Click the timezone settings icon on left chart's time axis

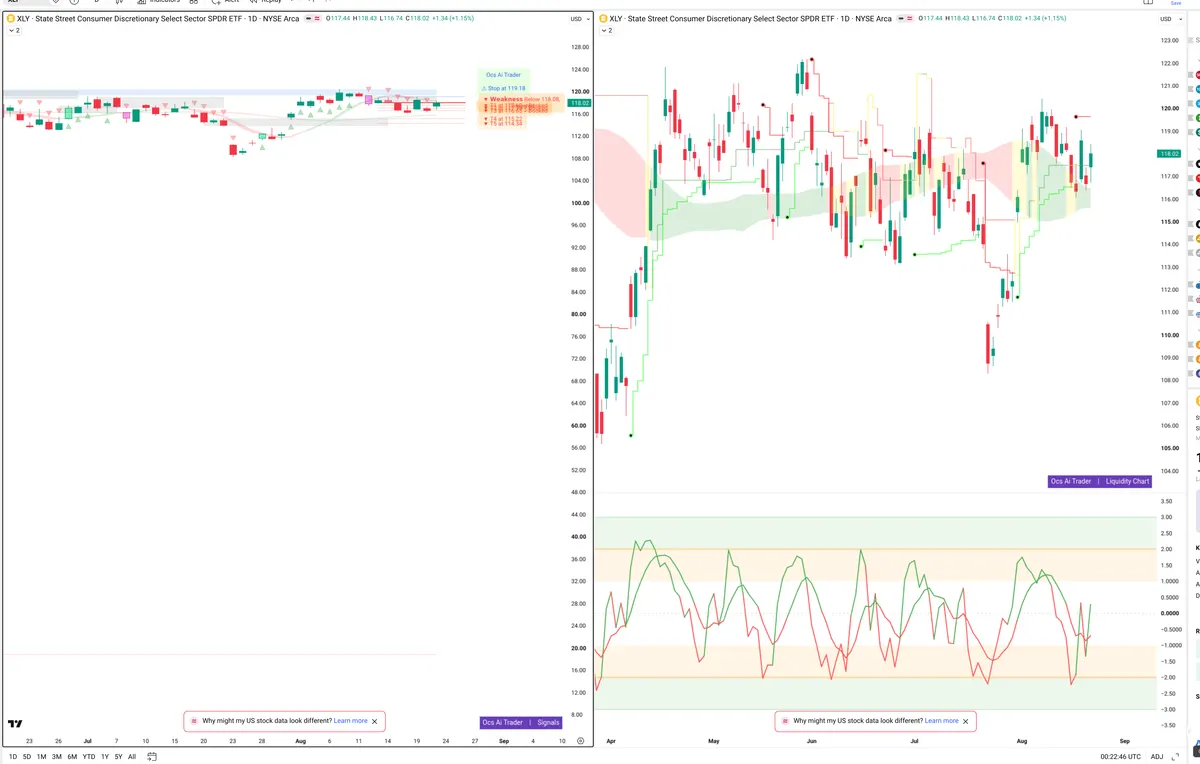click(580, 741)
